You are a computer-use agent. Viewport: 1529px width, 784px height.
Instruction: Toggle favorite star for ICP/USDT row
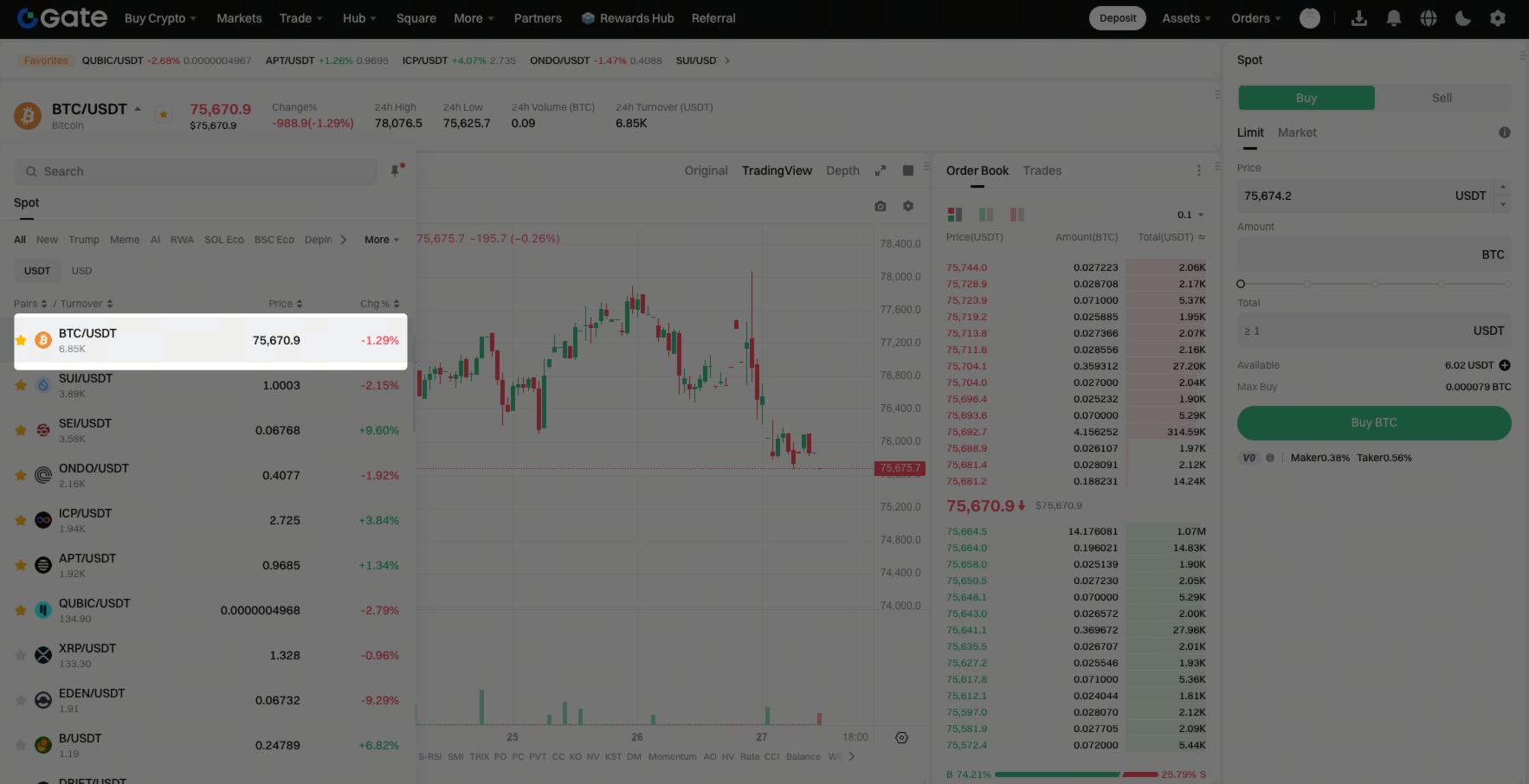click(21, 520)
